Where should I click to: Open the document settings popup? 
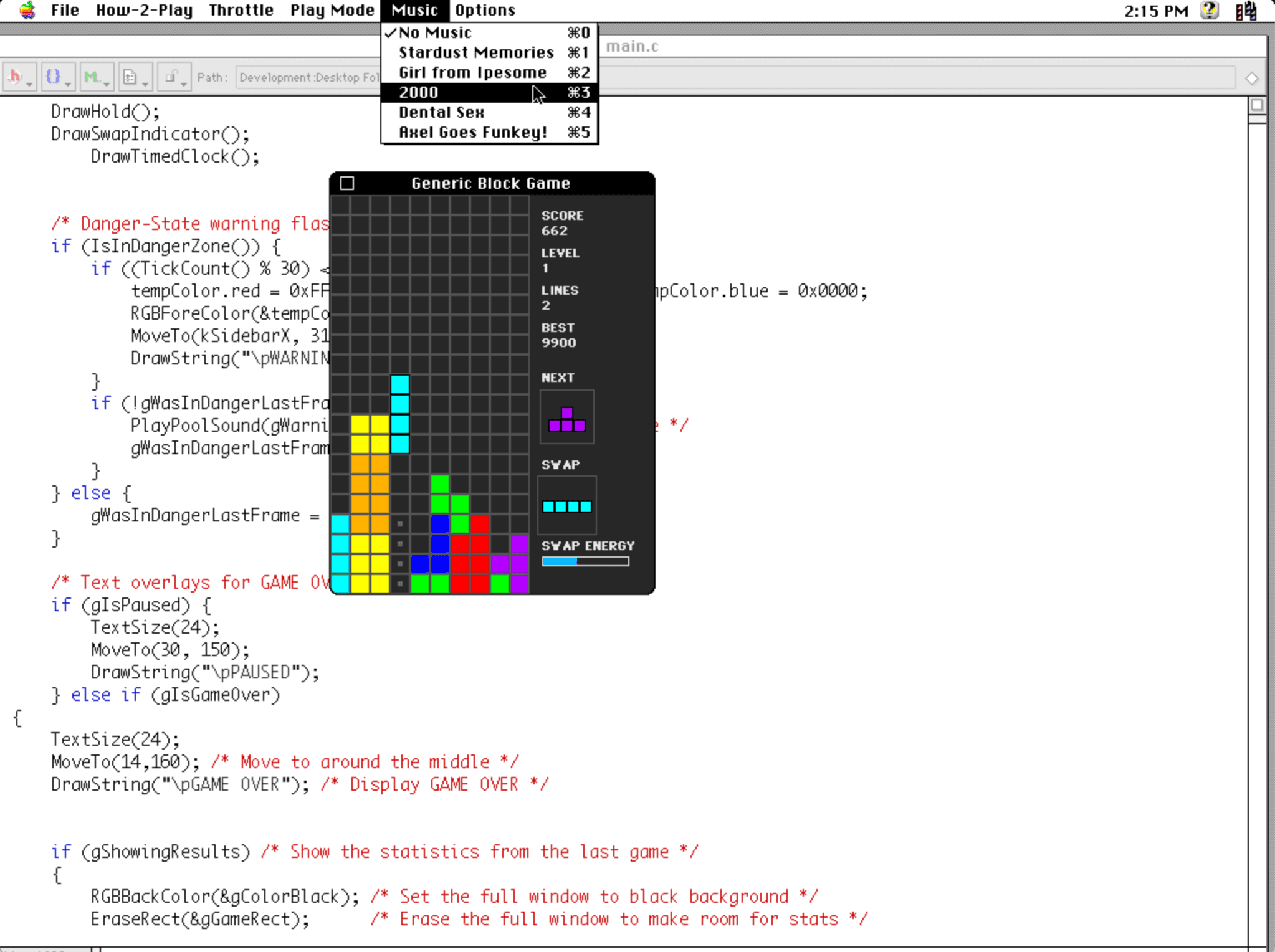click(135, 77)
